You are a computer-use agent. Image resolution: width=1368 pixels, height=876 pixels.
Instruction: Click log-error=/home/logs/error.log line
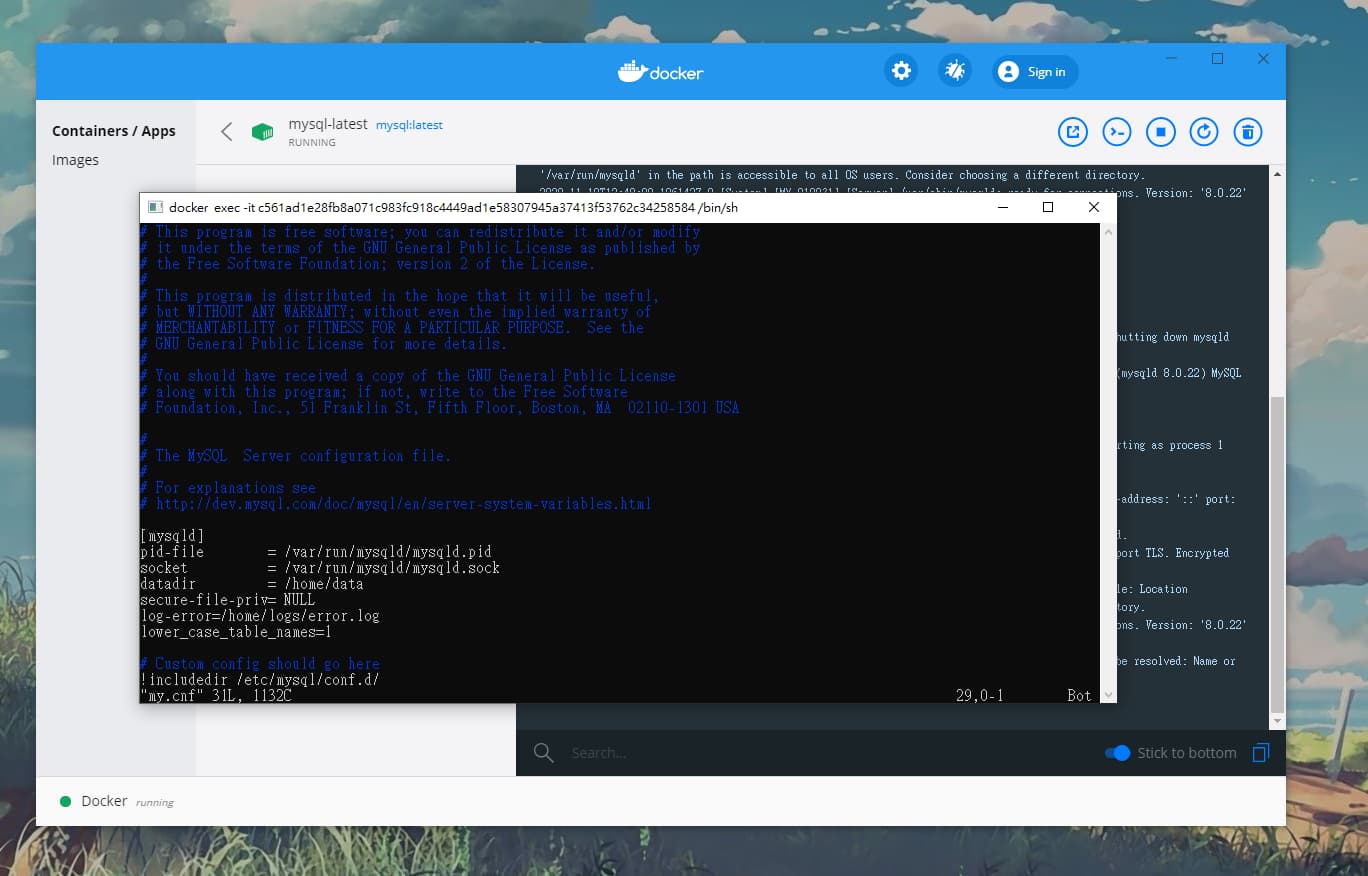(260, 616)
